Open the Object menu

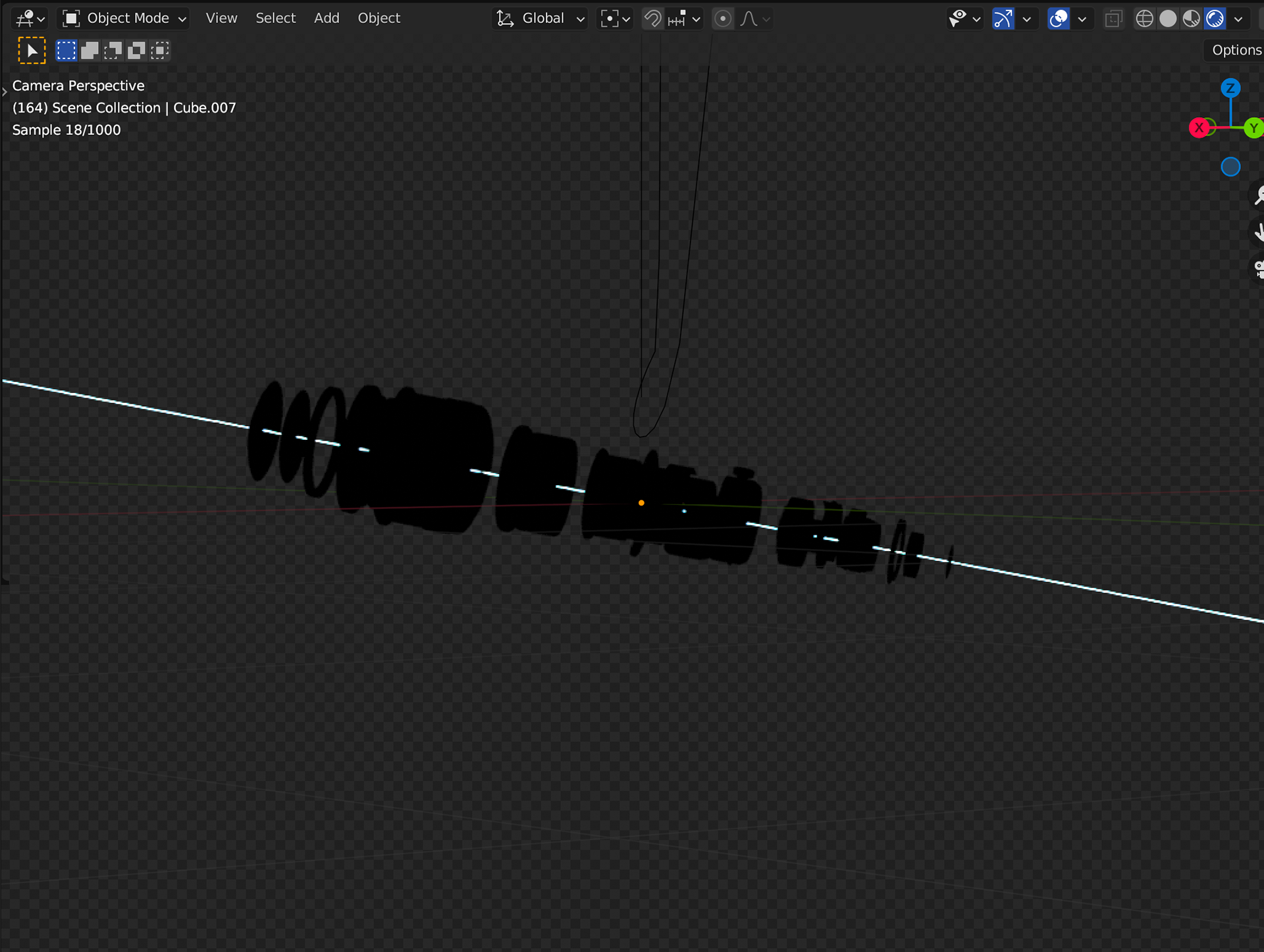(379, 18)
